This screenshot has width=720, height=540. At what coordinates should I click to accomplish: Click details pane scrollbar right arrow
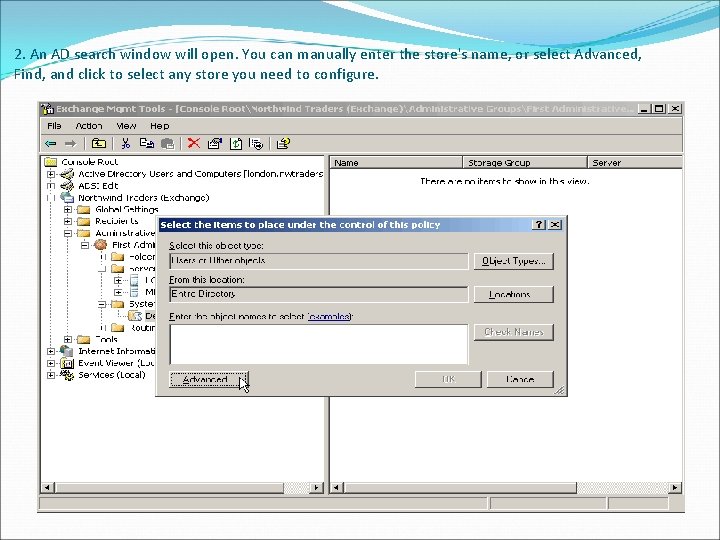coord(675,487)
